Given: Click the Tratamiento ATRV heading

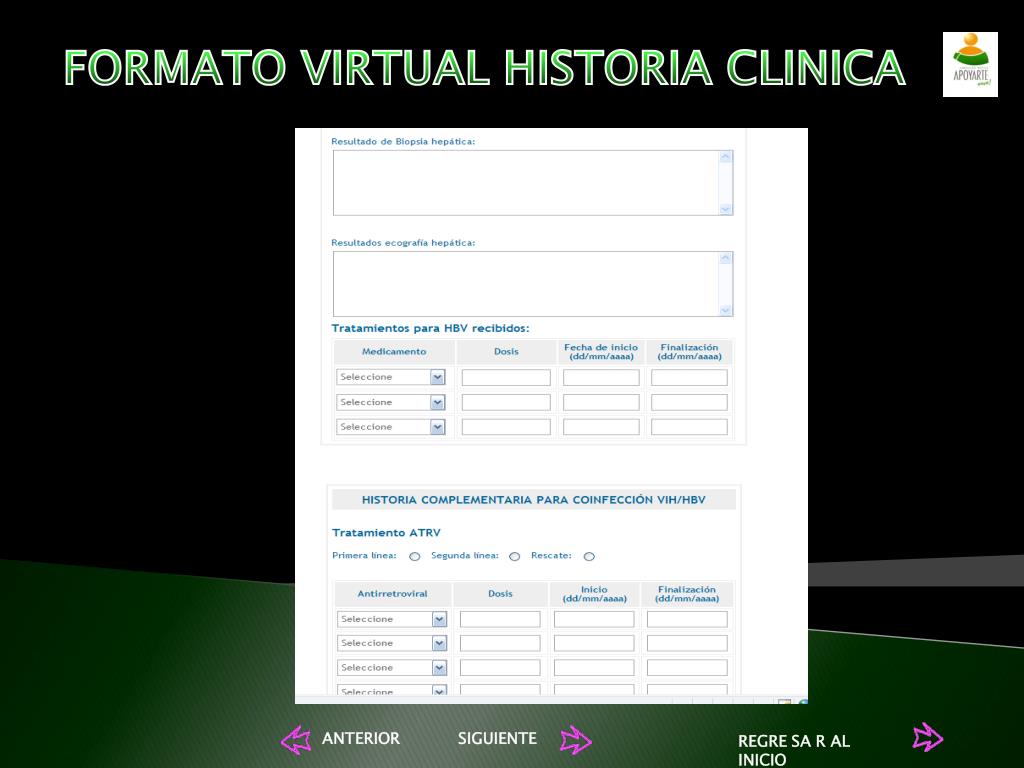Looking at the screenshot, I should pyautogui.click(x=386, y=533).
